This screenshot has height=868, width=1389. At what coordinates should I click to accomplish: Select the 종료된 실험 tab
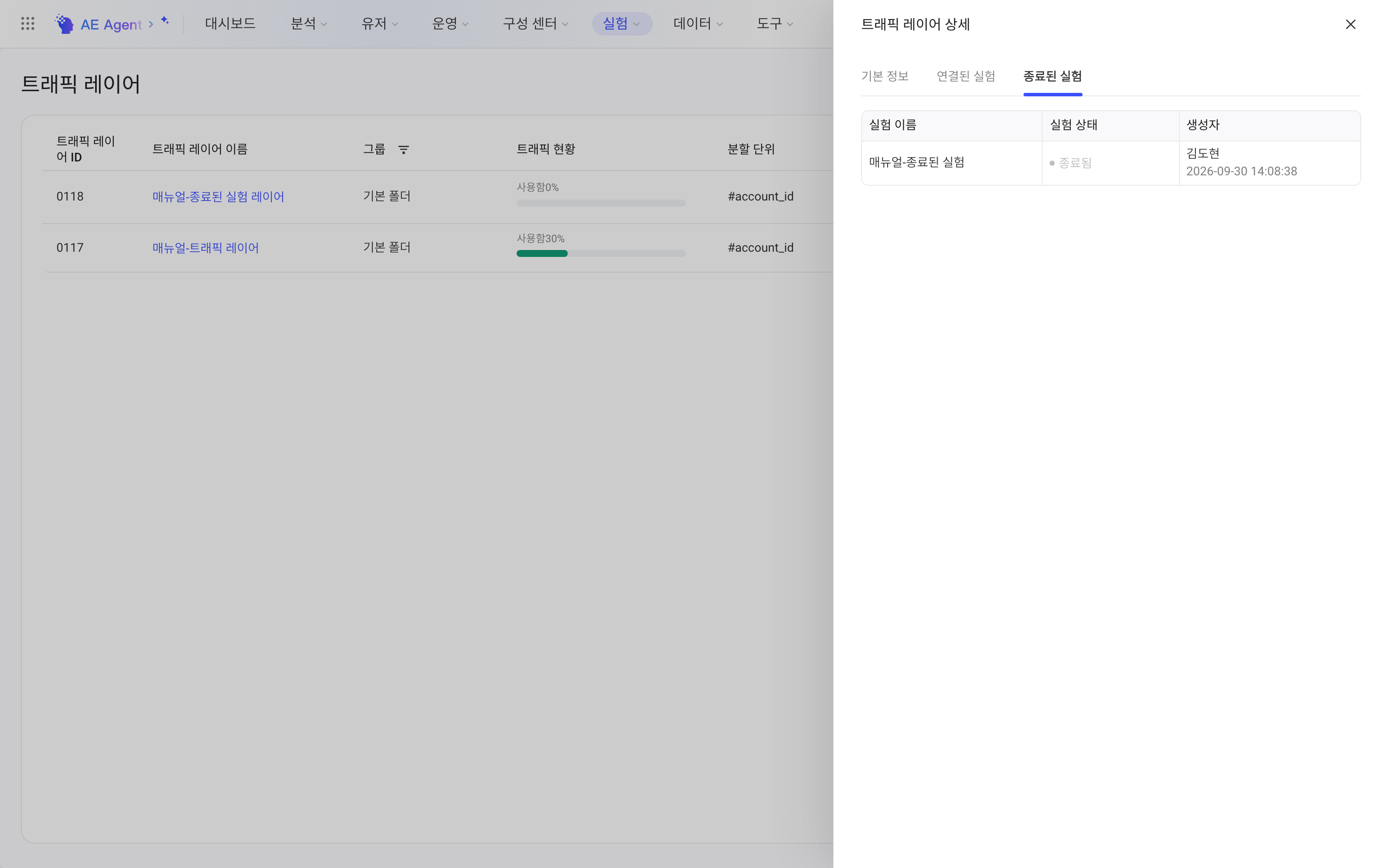[1052, 76]
